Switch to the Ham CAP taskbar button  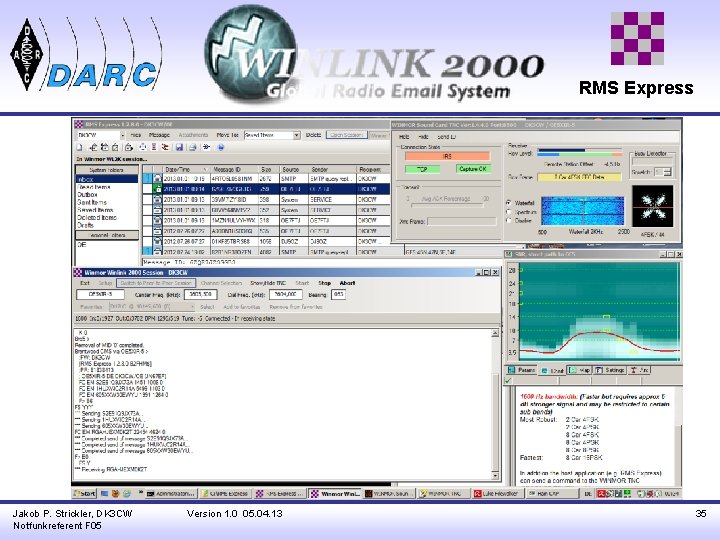coord(552,494)
